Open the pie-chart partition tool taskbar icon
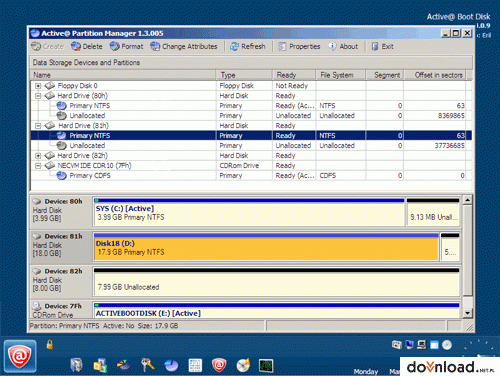This screenshot has width=500, height=376. coord(171,366)
